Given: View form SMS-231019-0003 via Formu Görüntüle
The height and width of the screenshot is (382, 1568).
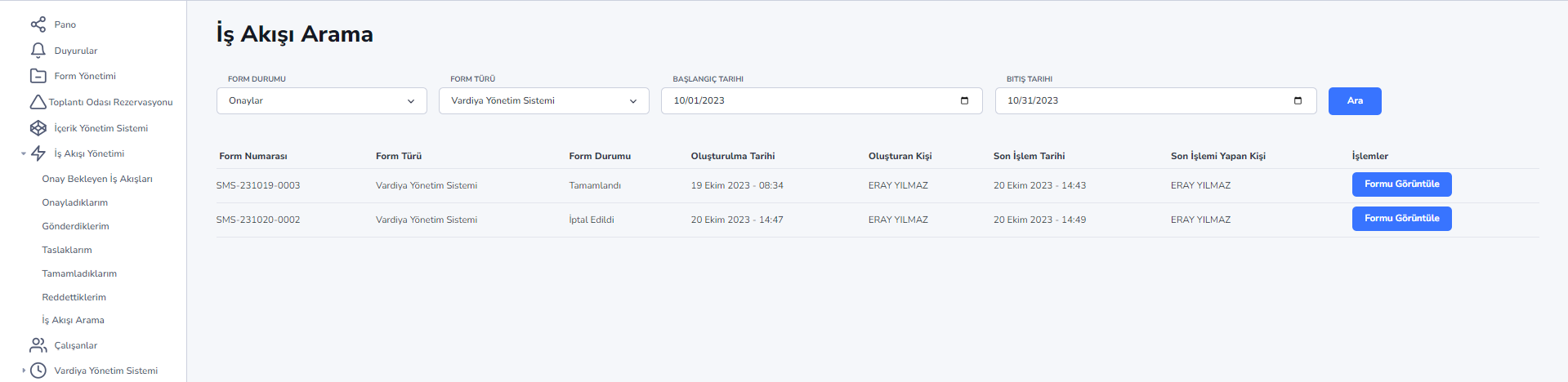Looking at the screenshot, I should [1401, 184].
